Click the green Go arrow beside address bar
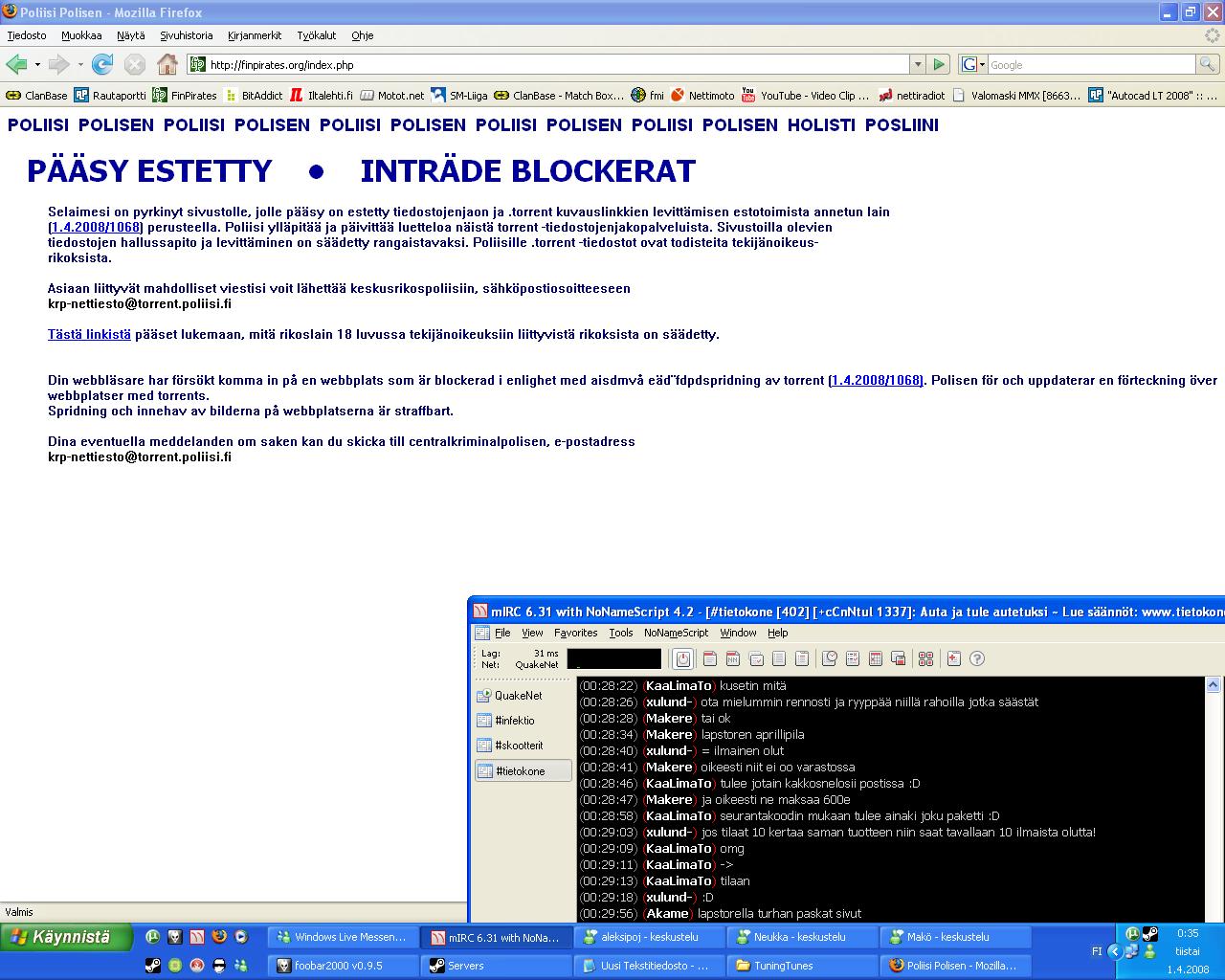Screen dimensions: 1225x980 click(939, 64)
